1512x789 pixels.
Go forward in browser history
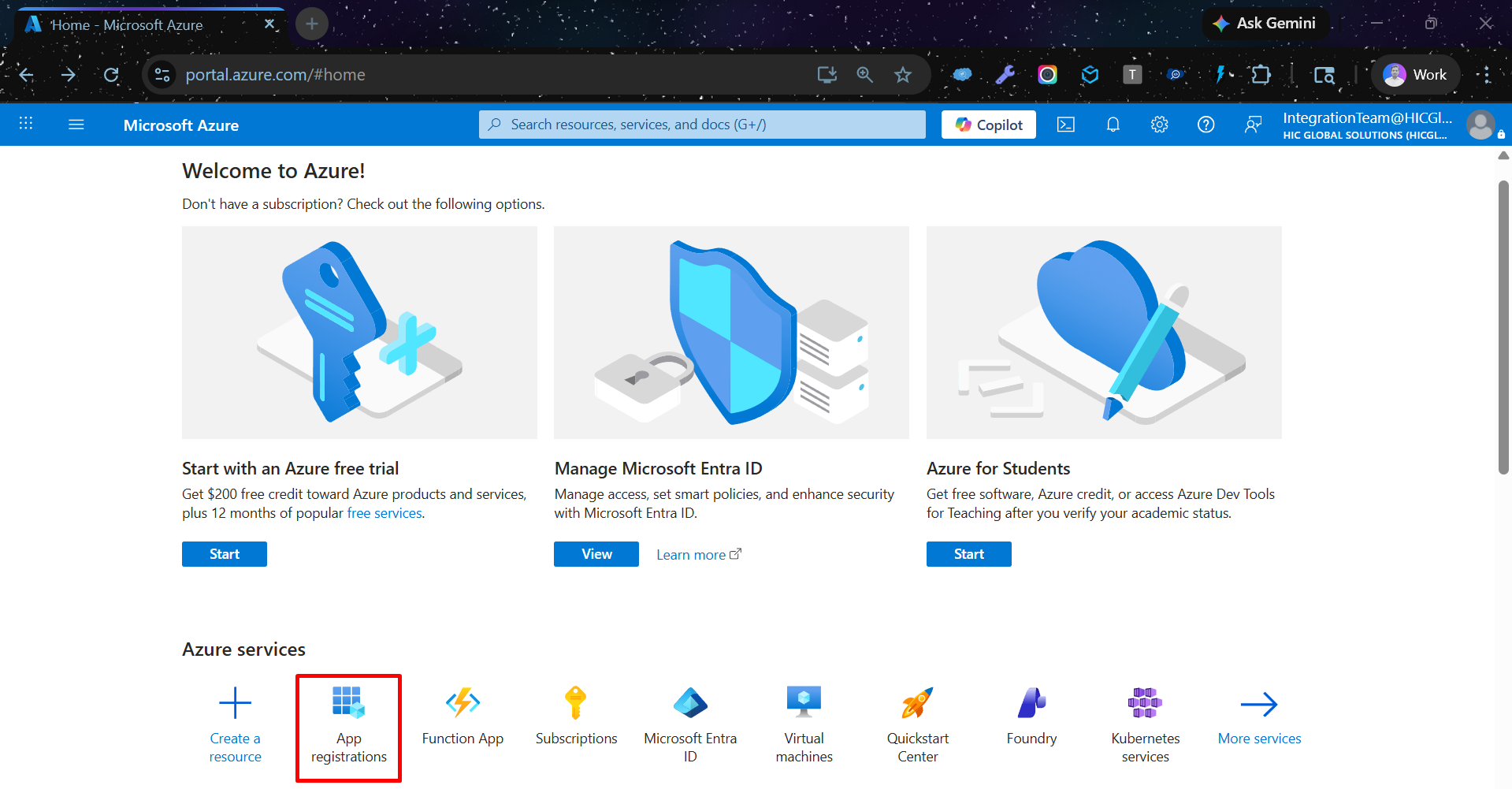(69, 75)
